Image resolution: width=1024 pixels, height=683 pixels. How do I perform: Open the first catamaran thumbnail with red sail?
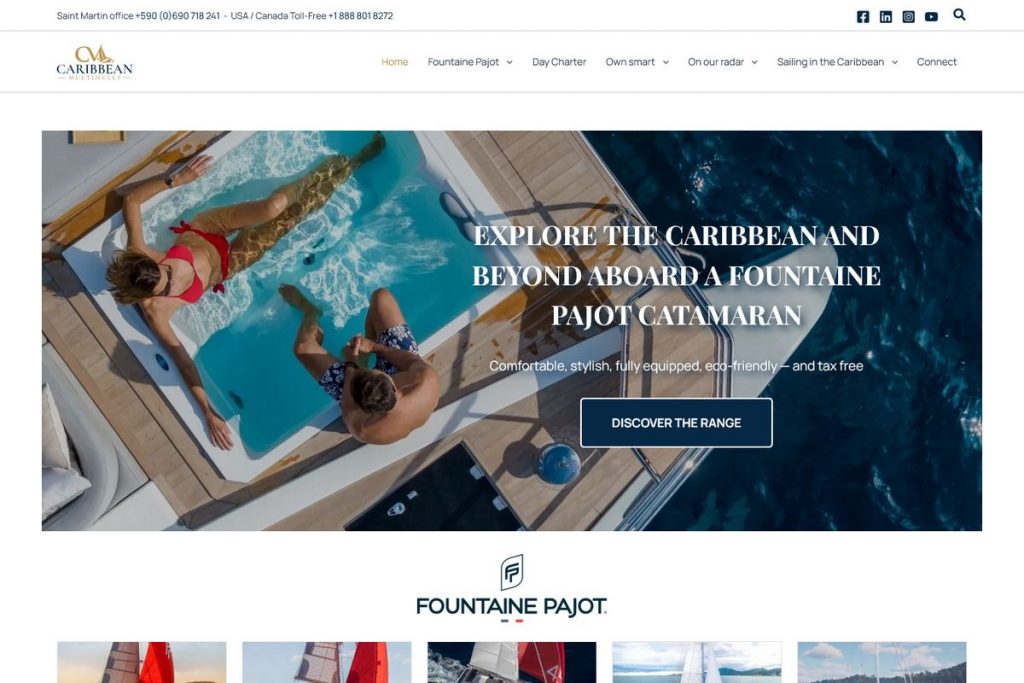(142, 662)
